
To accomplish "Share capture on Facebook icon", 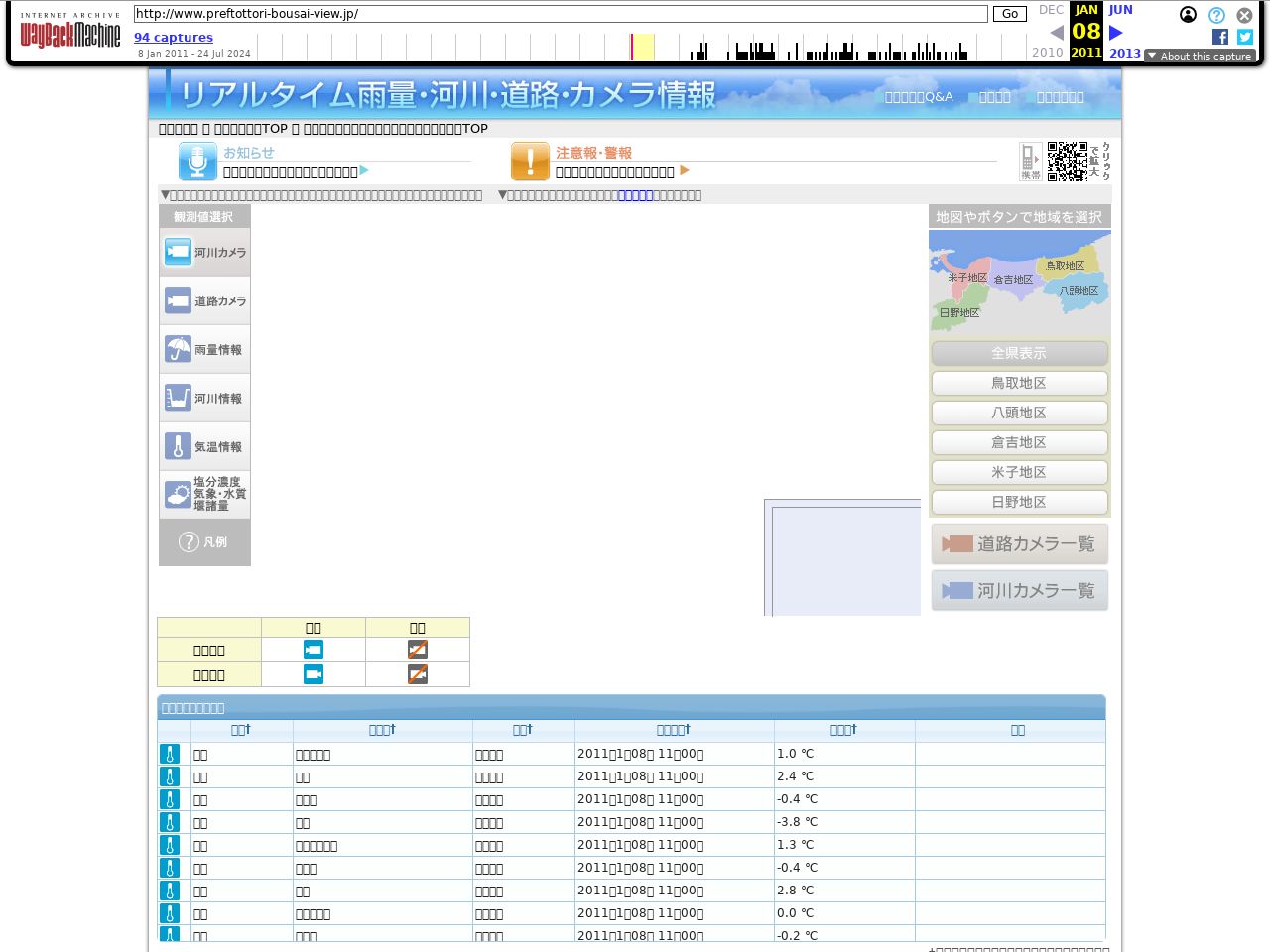I will [x=1220, y=37].
